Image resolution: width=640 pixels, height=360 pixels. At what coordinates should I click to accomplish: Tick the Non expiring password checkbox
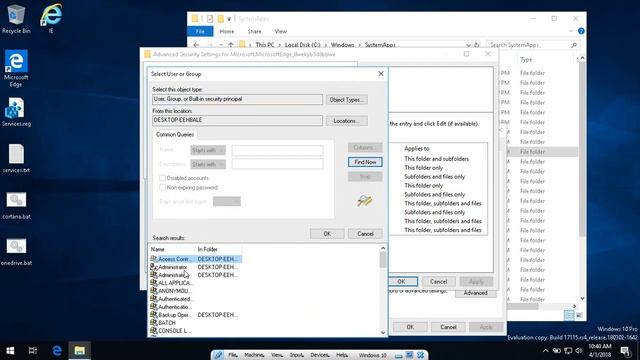pos(162,187)
